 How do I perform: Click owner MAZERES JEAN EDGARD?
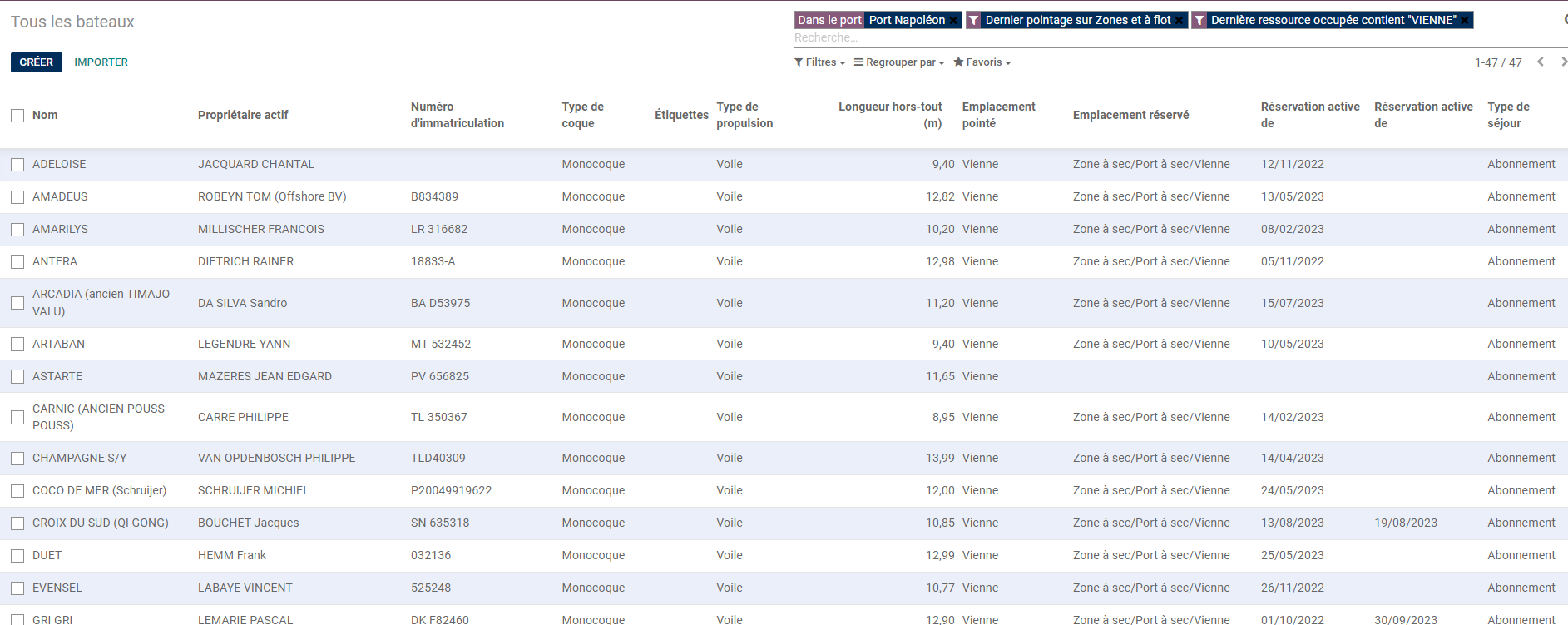[265, 376]
